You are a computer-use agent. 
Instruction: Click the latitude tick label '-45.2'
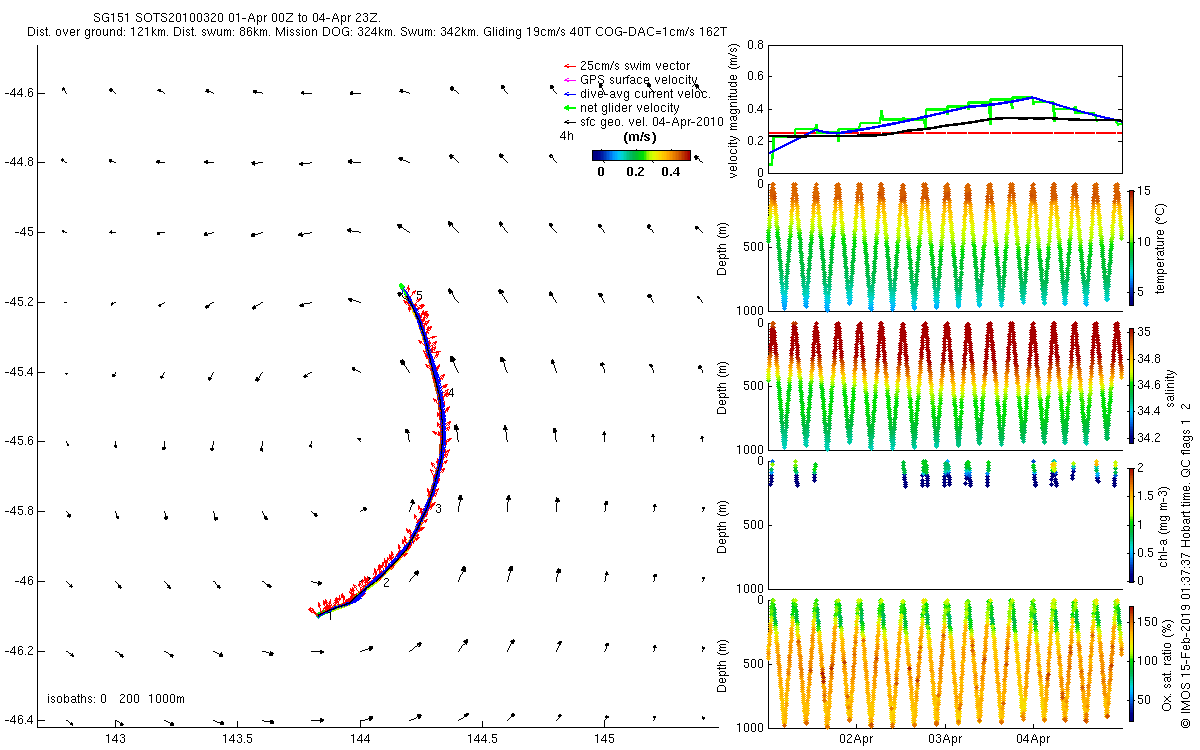click(x=18, y=302)
